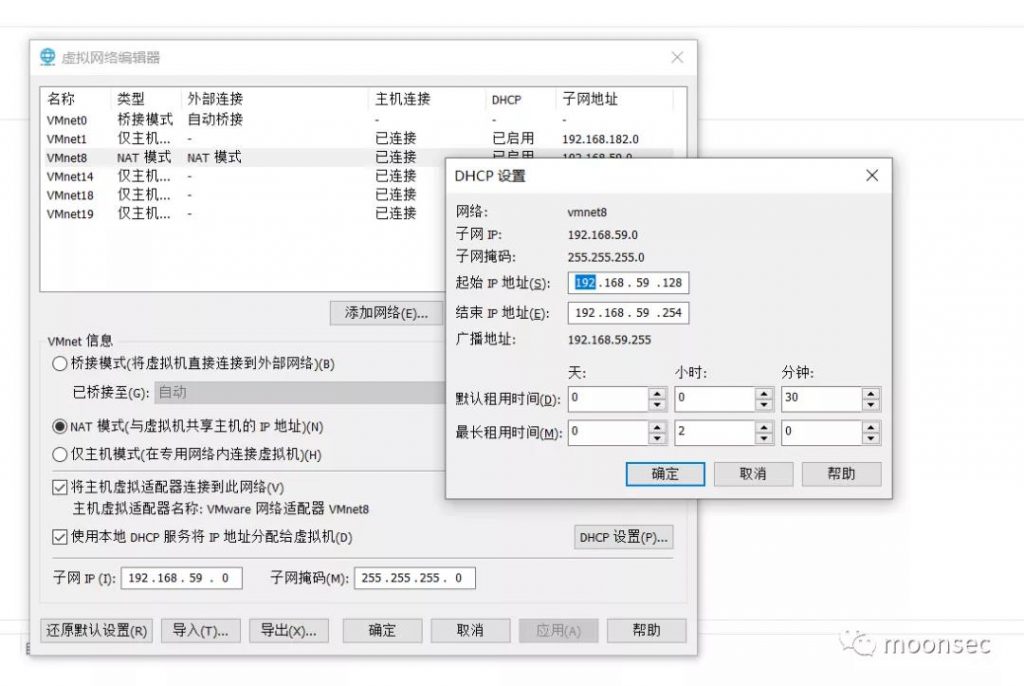Screen dimensions: 1024x686
Task: Click the 子网地址 column header
Action: (615, 99)
